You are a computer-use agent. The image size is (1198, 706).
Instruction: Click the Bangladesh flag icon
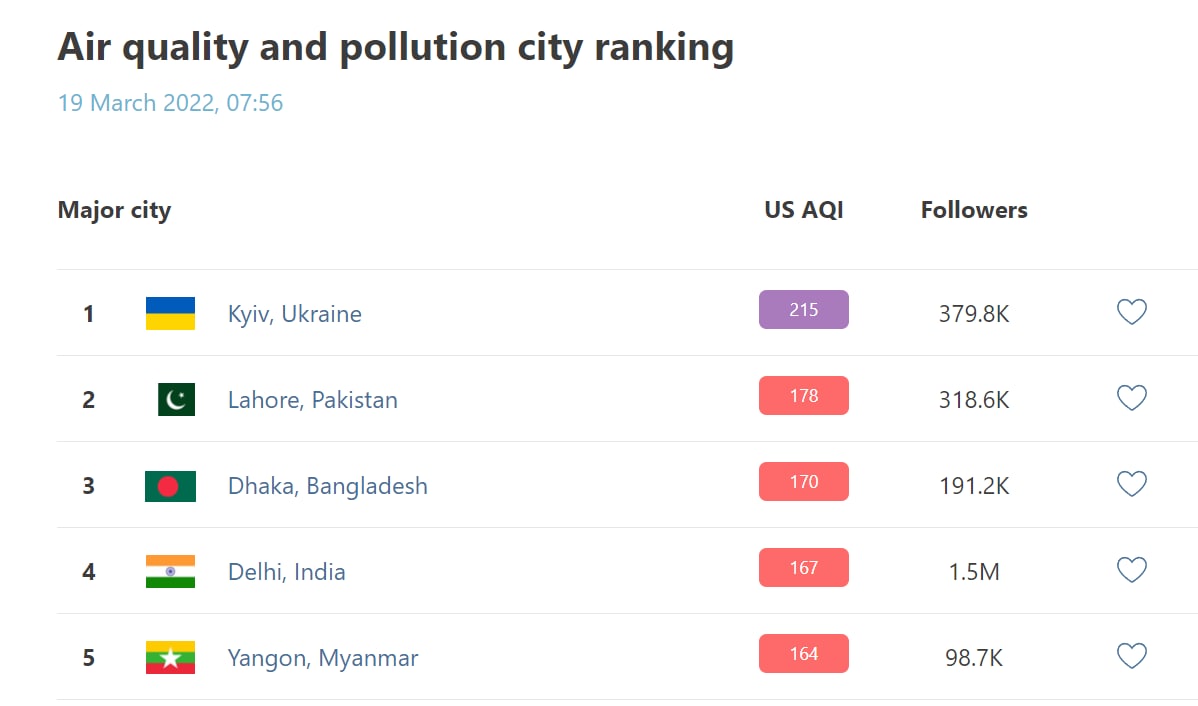coord(170,486)
